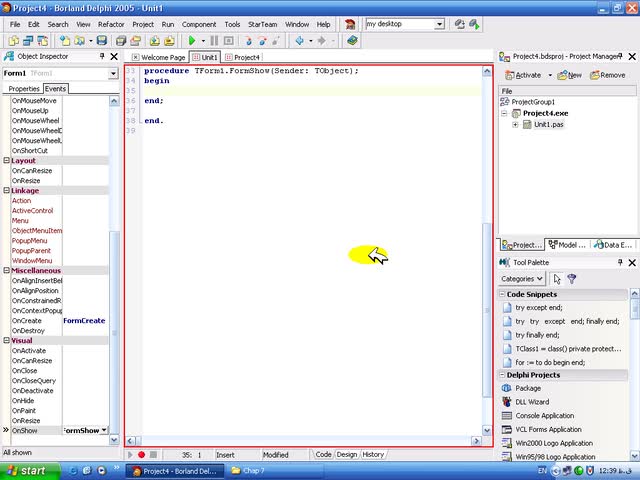Viewport: 640px width, 480px height.
Task: Click the Save floppy disk icon
Action: pos(102,40)
